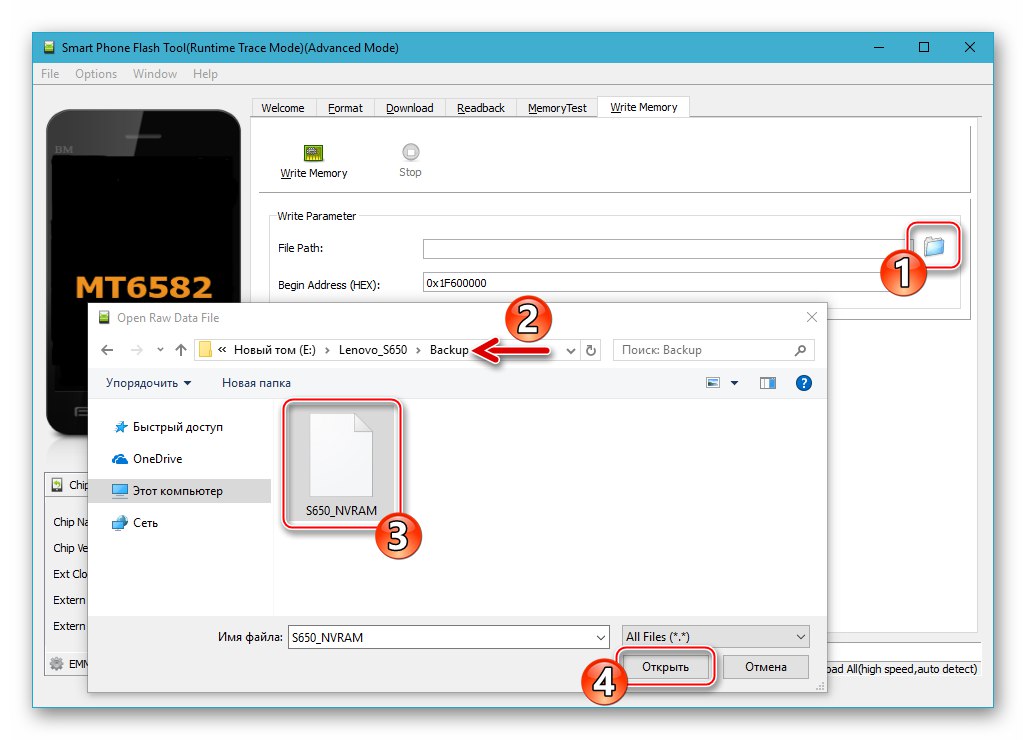The width and height of the screenshot is (1026, 740).
Task: Click the back arrow in the Open dialog
Action: [x=107, y=350]
